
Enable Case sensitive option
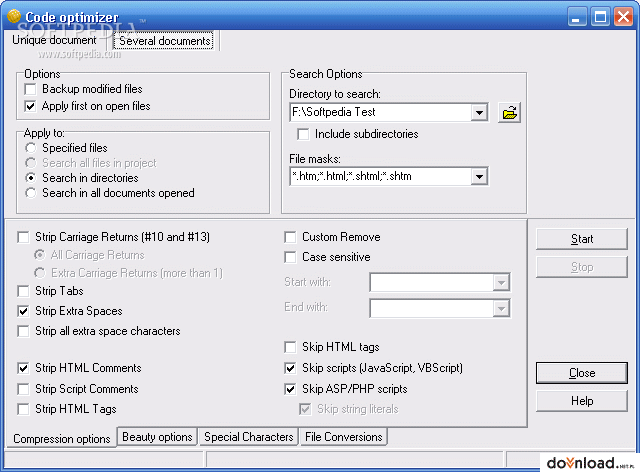[x=290, y=257]
